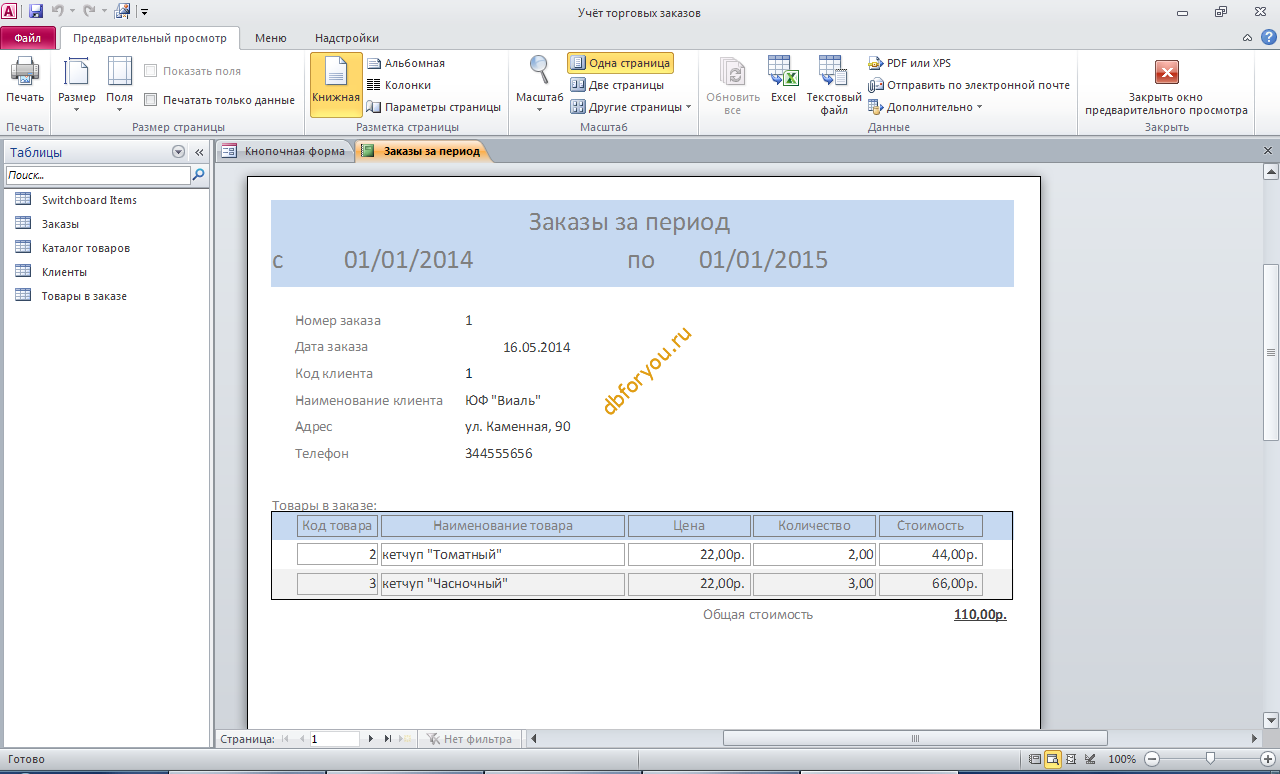Redo using the quick access toolbar arrow
This screenshot has height=774, width=1280.
click(x=89, y=12)
